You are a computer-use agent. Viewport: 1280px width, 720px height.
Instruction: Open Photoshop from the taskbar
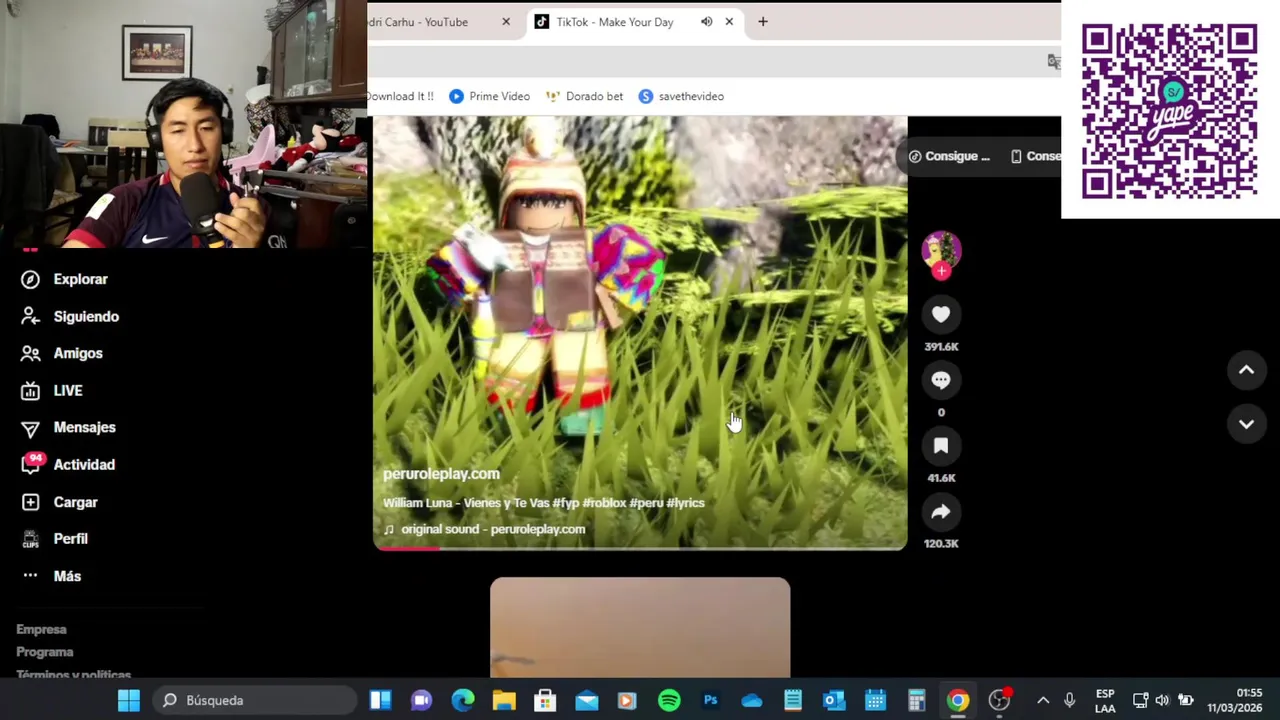tap(711, 700)
